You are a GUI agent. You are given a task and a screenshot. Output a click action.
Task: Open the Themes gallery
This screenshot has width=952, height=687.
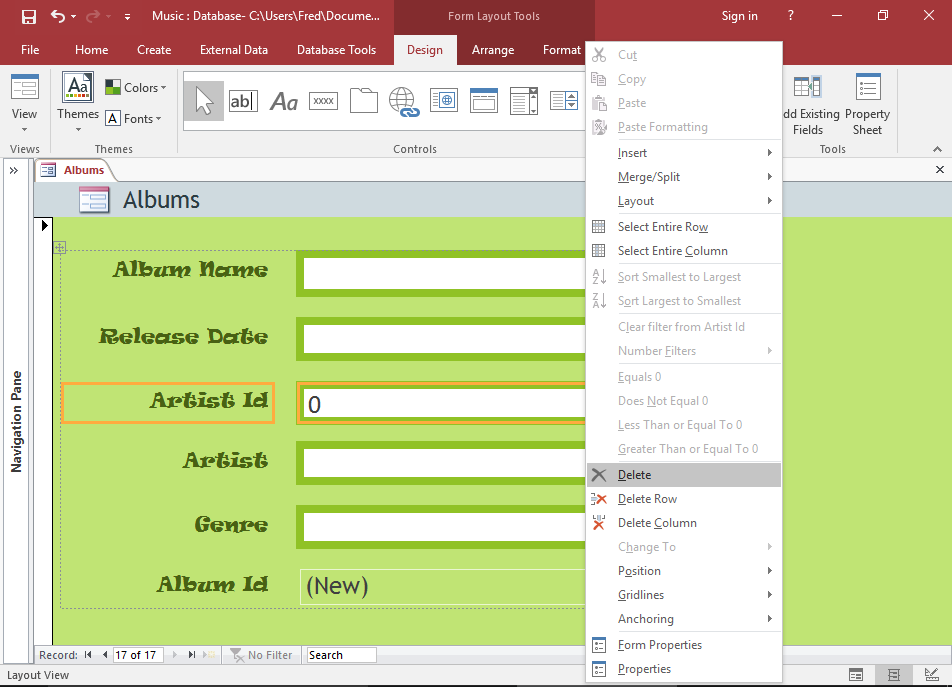(78, 102)
